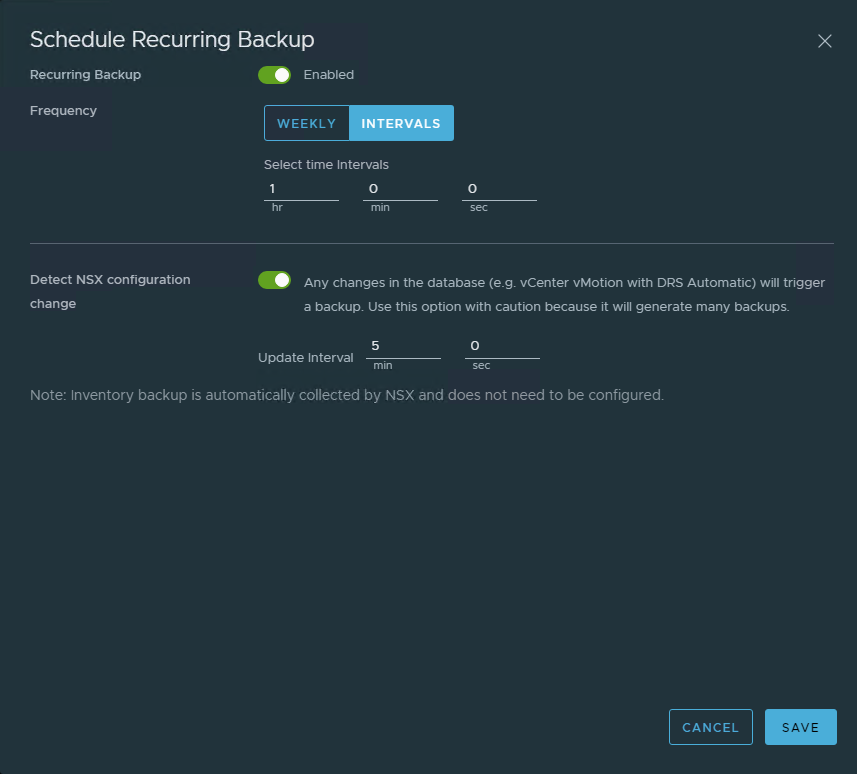The width and height of the screenshot is (857, 774).
Task: Click the 'Select time Intervals' label
Action: pos(326,165)
